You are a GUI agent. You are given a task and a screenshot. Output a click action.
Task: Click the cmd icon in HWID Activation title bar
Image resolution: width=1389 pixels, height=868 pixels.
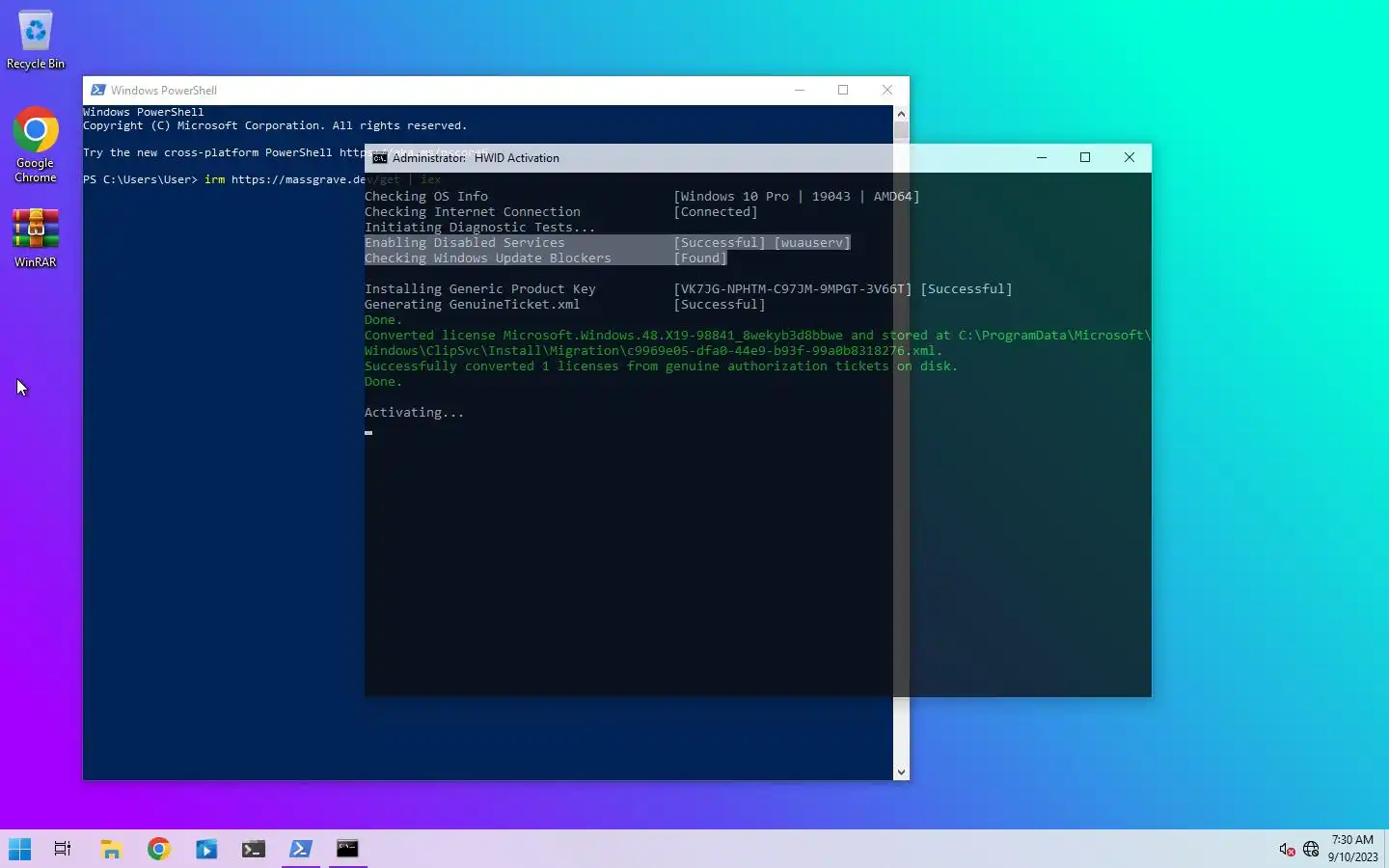[380, 157]
